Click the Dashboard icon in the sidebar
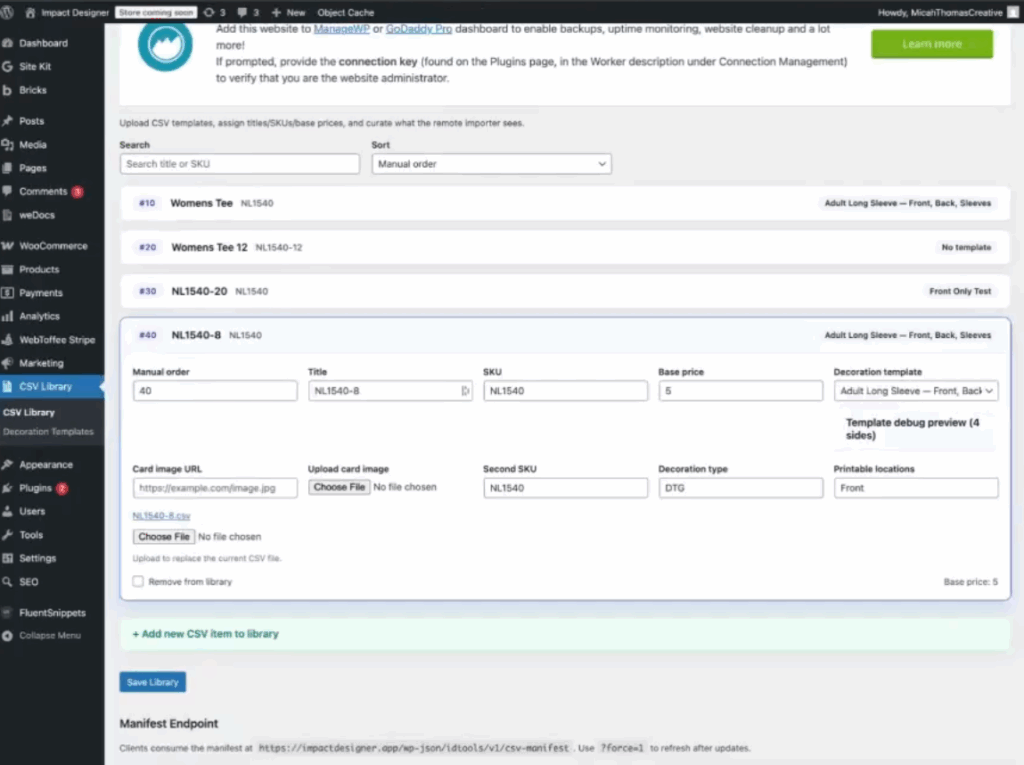This screenshot has height=765, width=1024. pyautogui.click(x=8, y=43)
